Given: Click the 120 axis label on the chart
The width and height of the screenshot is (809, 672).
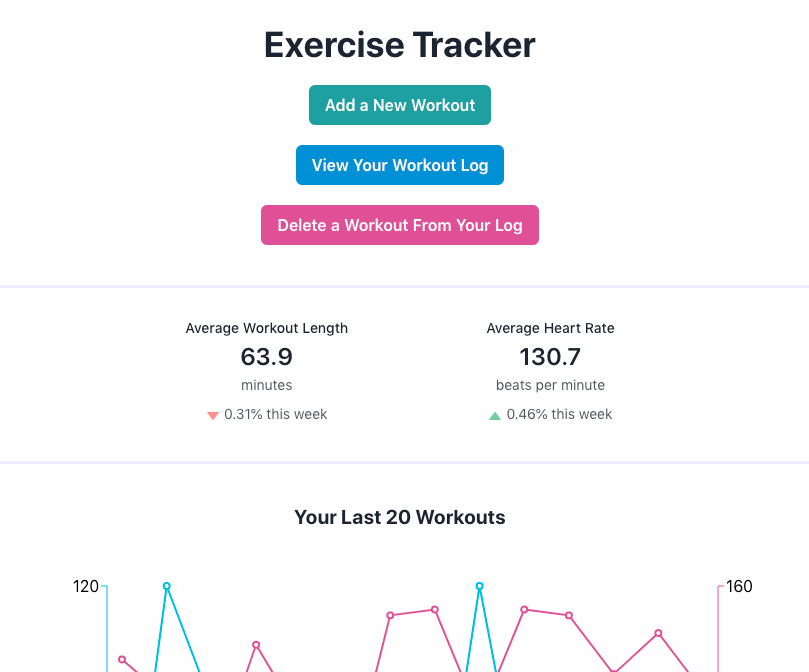Looking at the screenshot, I should point(85,587).
